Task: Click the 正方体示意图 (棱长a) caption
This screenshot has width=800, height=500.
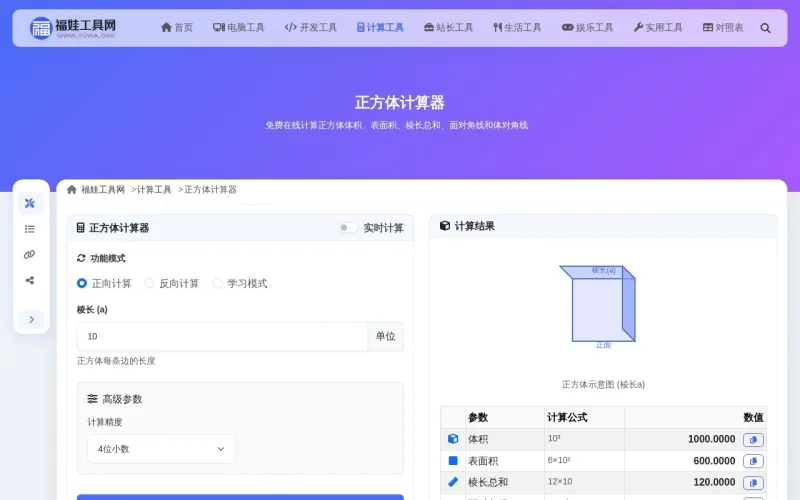Action: [x=603, y=385]
